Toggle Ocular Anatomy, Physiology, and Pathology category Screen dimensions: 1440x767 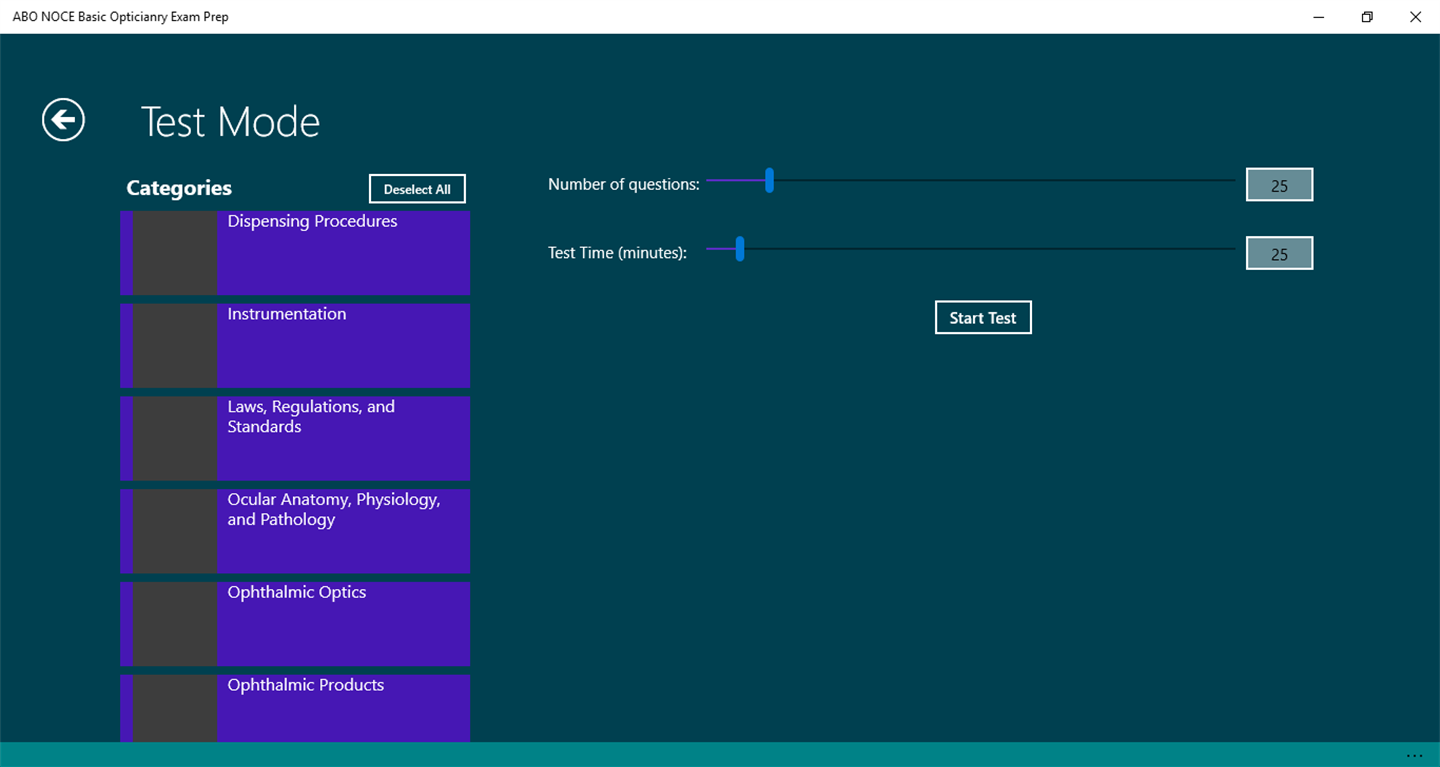click(x=295, y=532)
